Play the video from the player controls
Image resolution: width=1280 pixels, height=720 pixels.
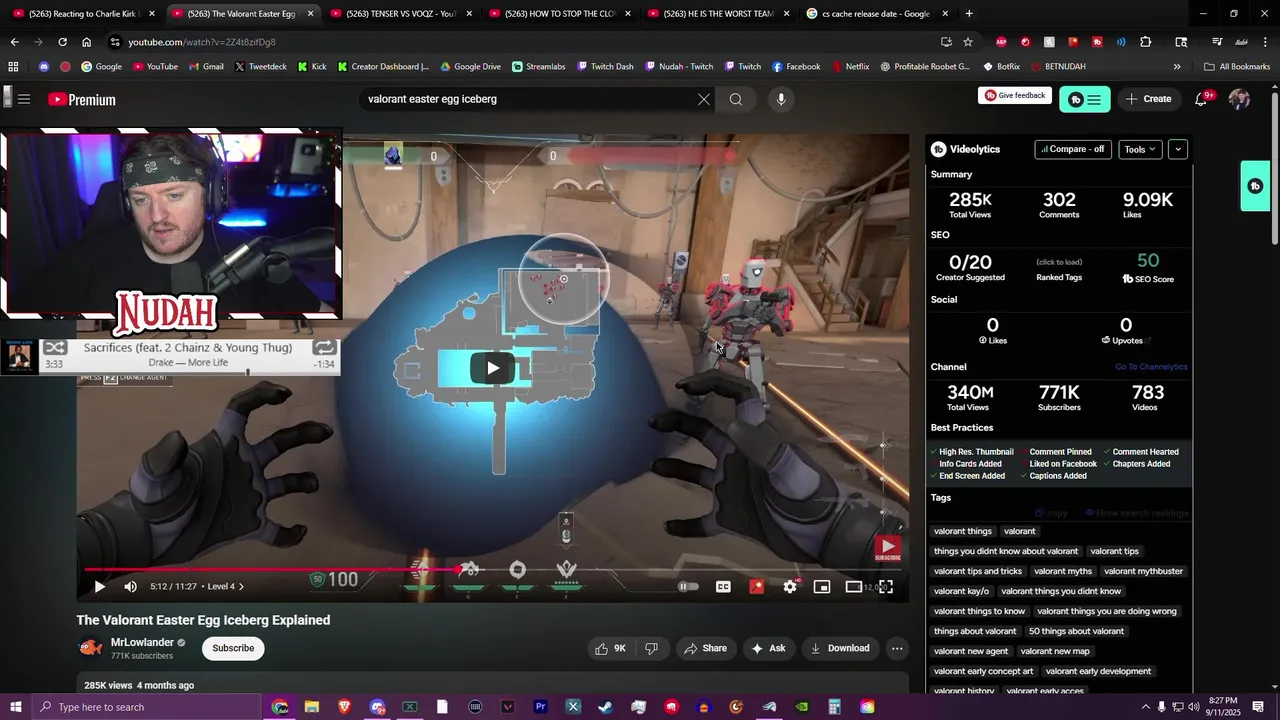99,587
